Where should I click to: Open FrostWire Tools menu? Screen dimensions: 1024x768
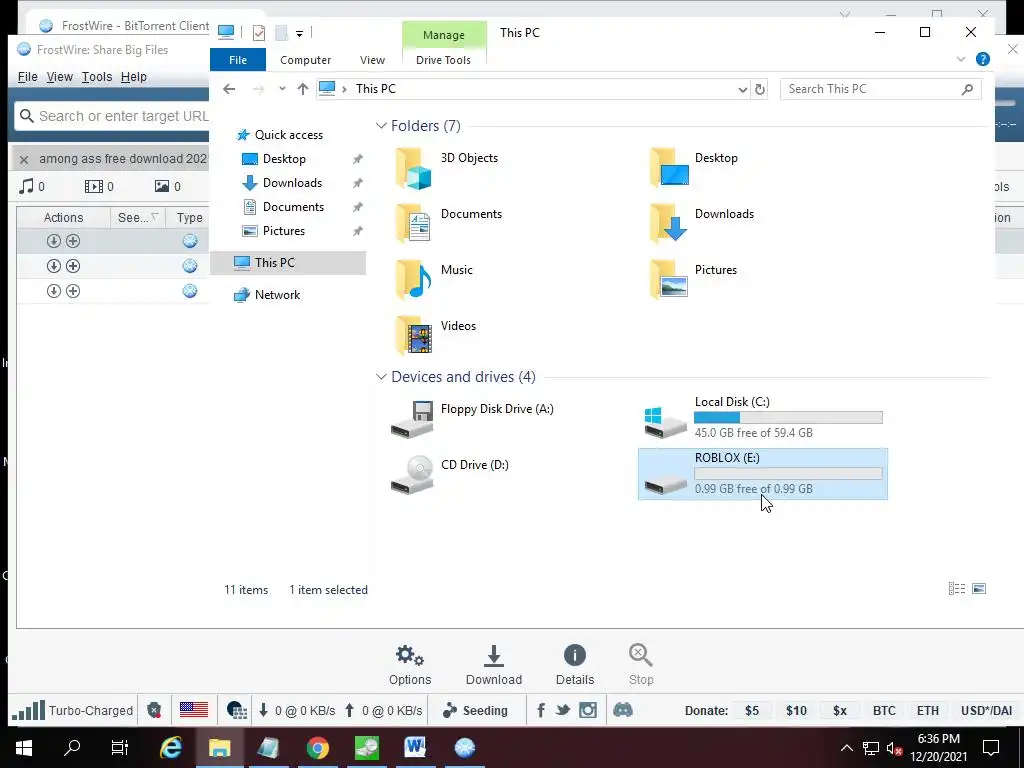pyautogui.click(x=97, y=77)
